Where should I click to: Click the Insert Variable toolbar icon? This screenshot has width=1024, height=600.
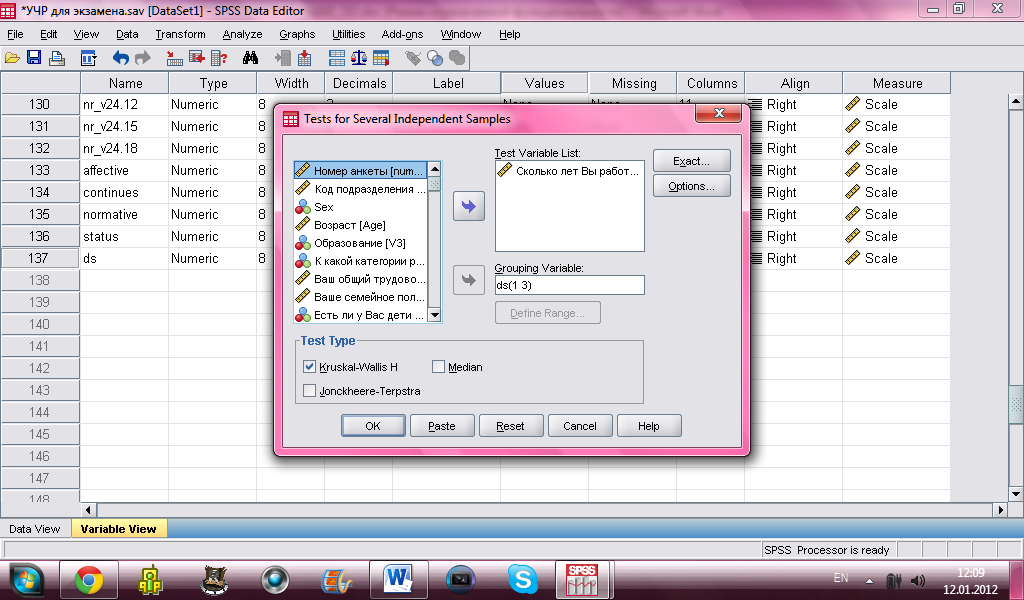[x=304, y=58]
